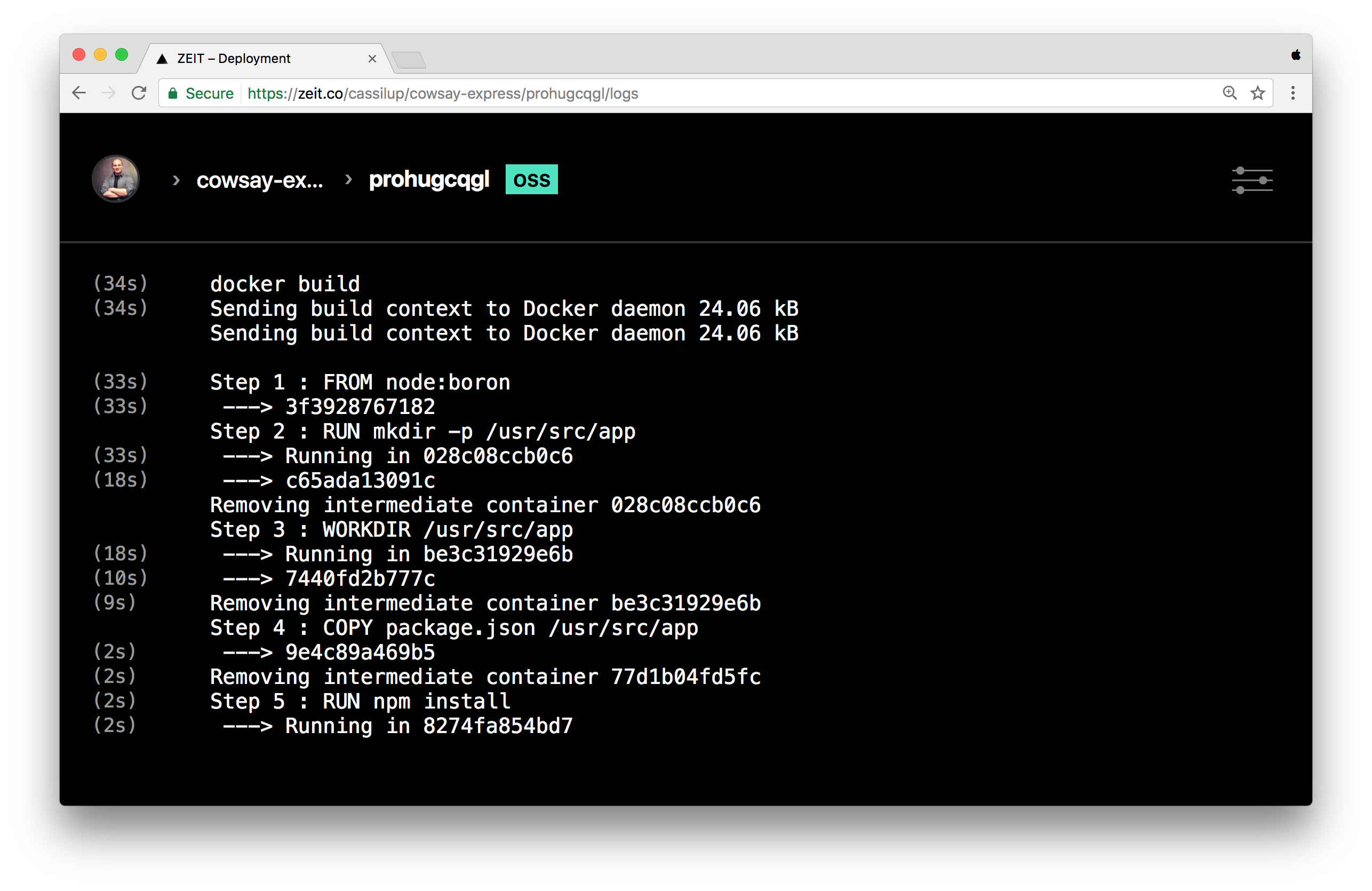Click the OSS badge

click(x=531, y=179)
